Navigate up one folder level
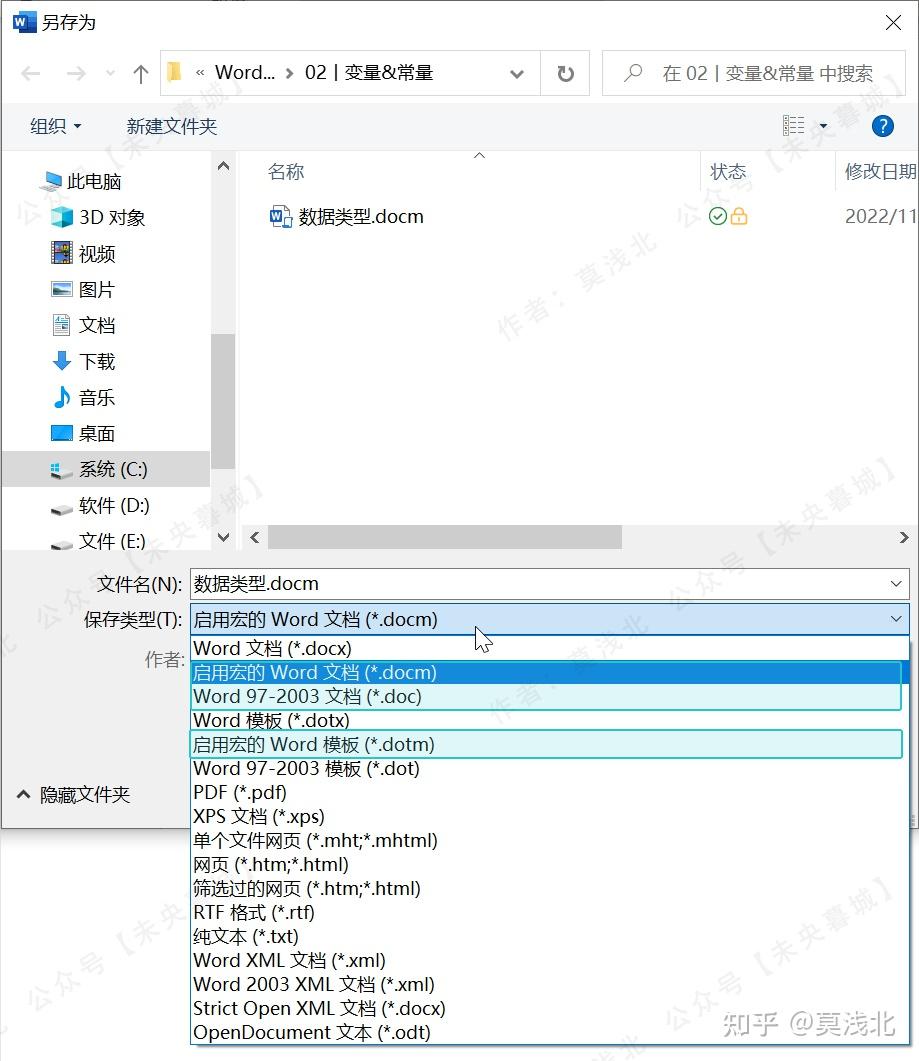Image resolution: width=919 pixels, height=1061 pixels. 140,73
